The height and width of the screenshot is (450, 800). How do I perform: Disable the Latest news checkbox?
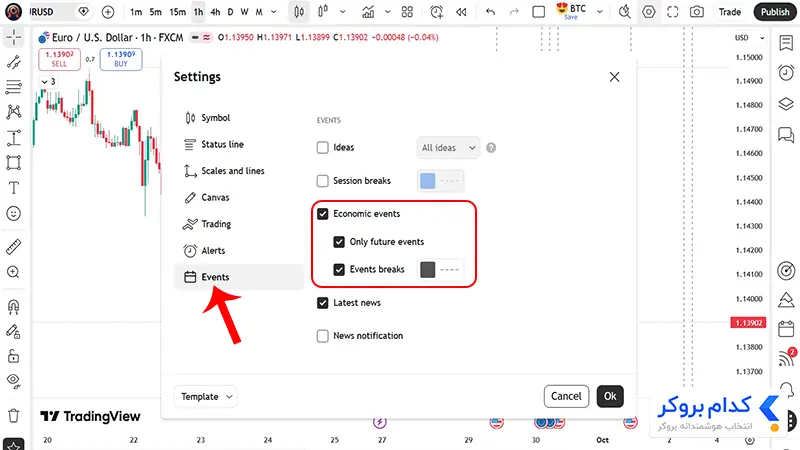pos(322,303)
